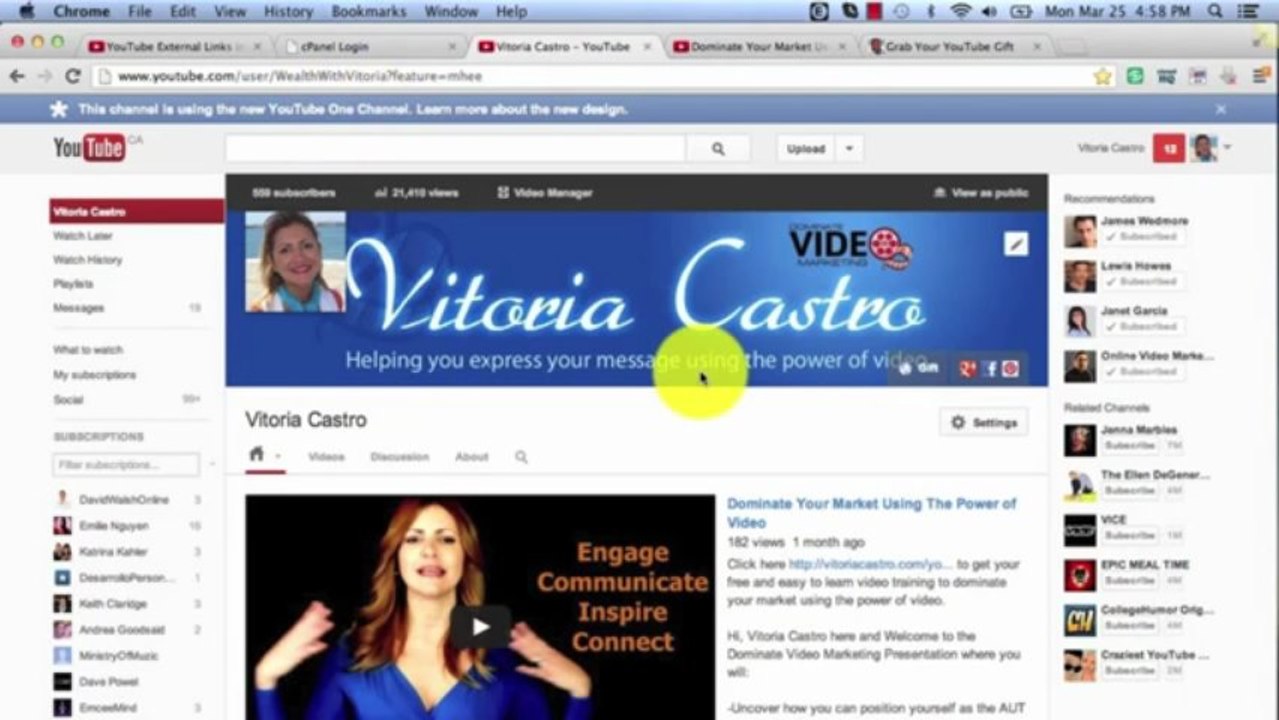Open macOS Spotlight search icon

(1215, 12)
